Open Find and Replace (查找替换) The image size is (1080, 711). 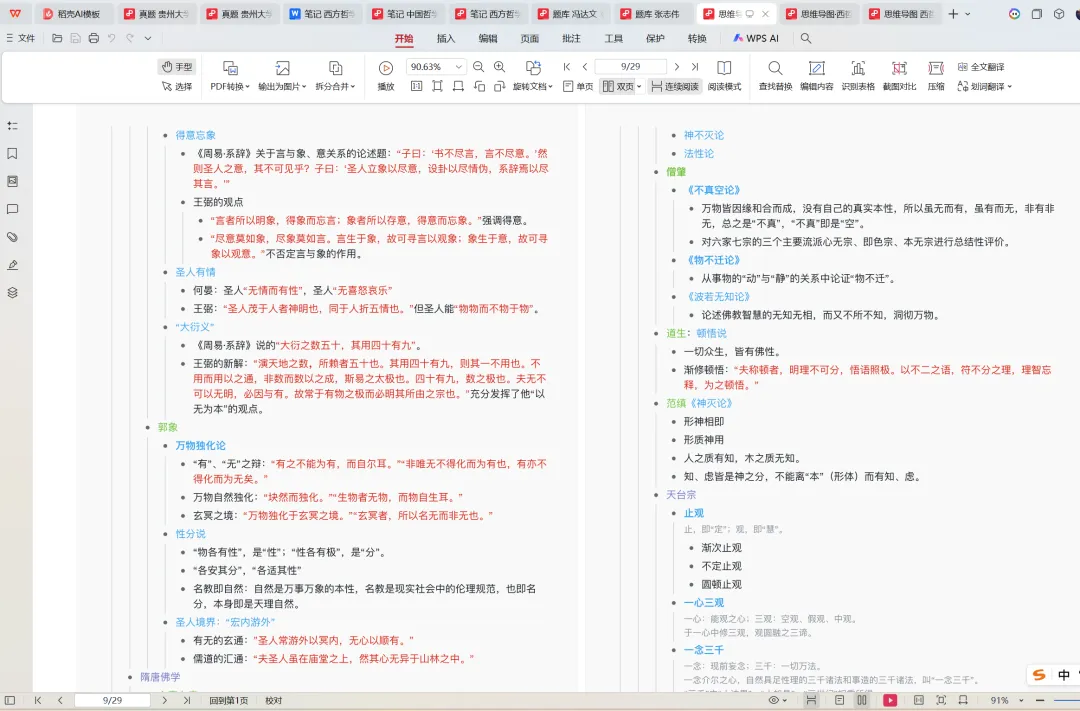click(775, 75)
